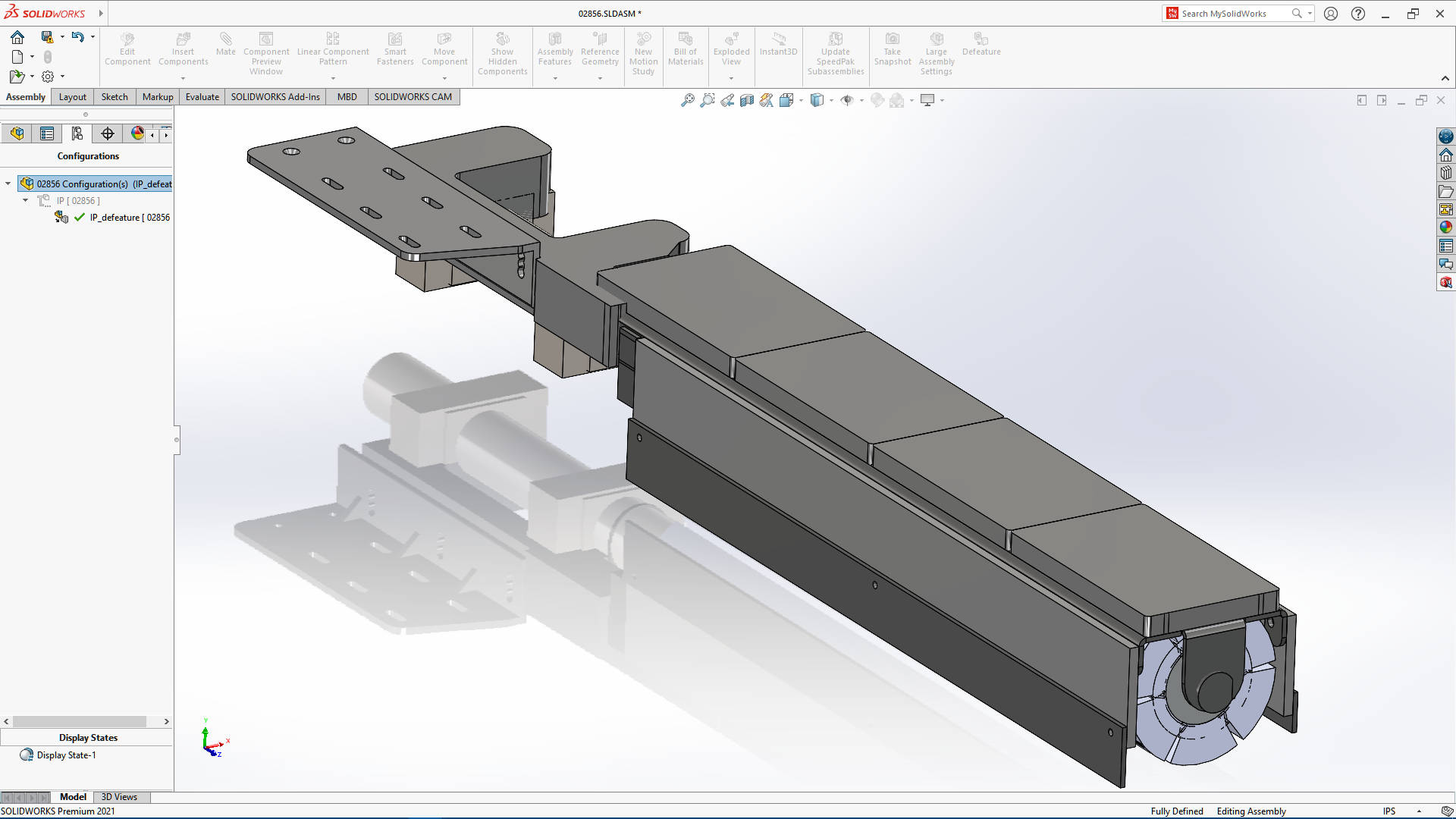Select the Assembly tab in ribbon
This screenshot has width=1456, height=819.
pyautogui.click(x=26, y=96)
